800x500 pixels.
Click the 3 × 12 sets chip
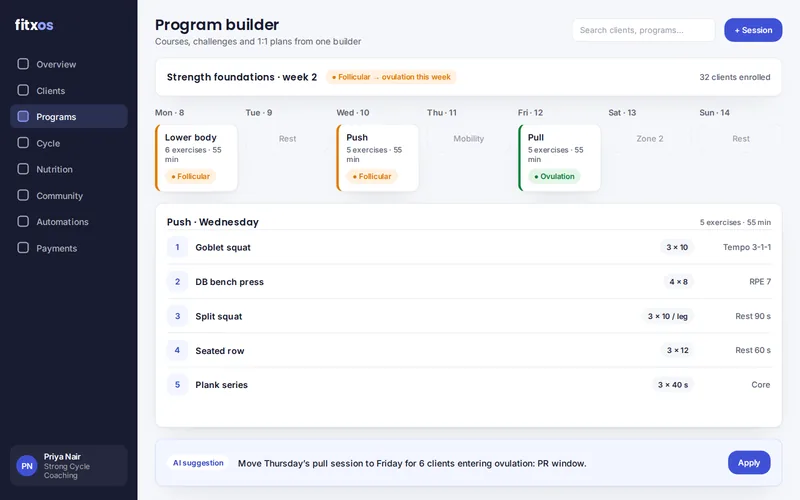[678, 351]
